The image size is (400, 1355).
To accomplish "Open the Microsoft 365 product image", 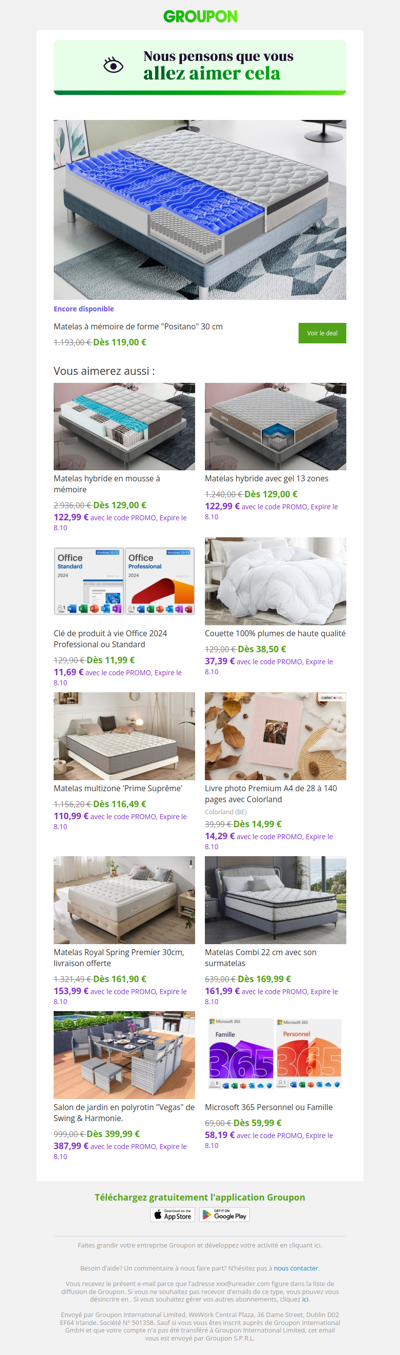I will click(276, 1055).
